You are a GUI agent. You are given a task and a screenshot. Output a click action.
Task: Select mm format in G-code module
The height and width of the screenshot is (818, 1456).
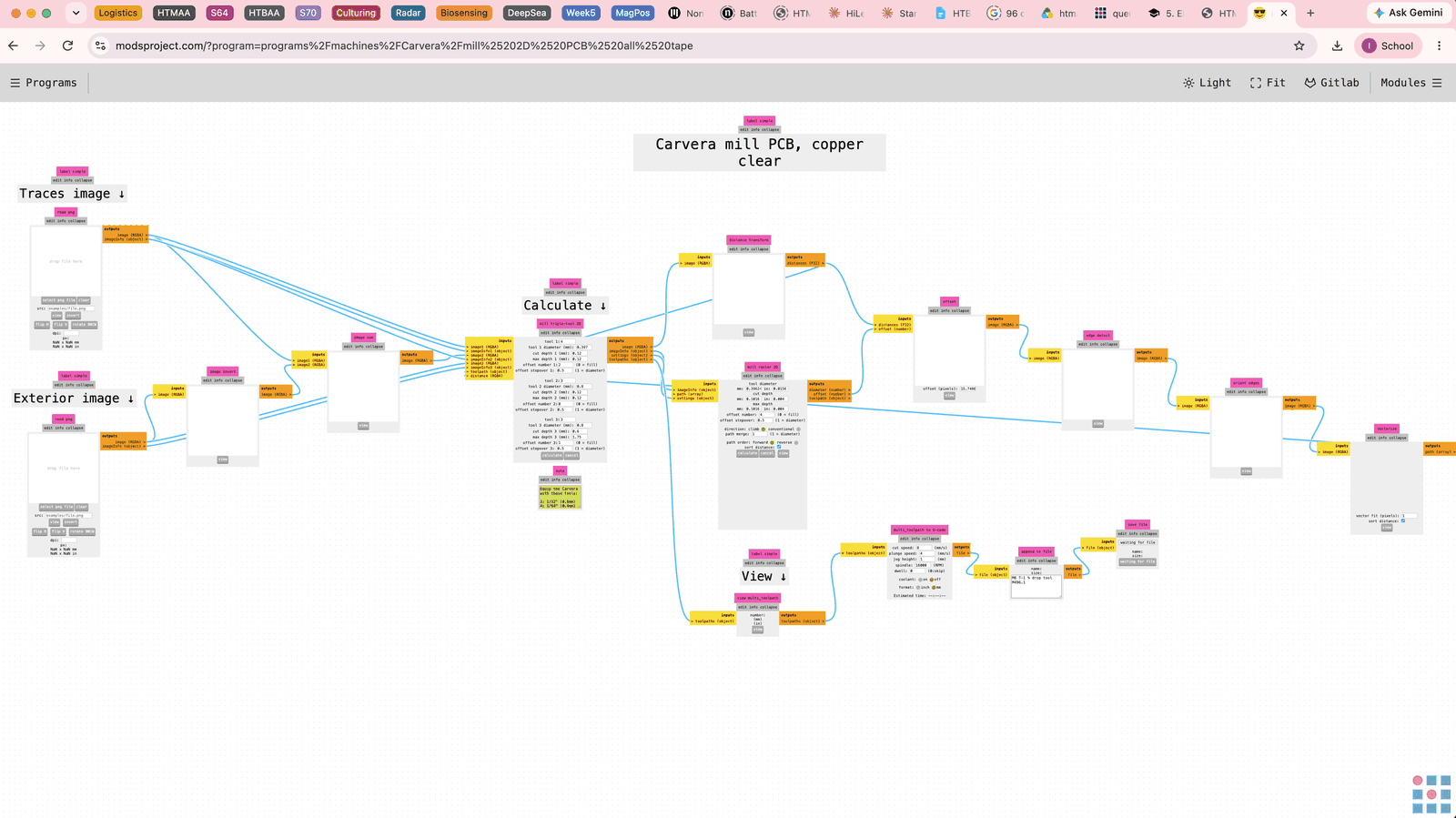coord(934,587)
